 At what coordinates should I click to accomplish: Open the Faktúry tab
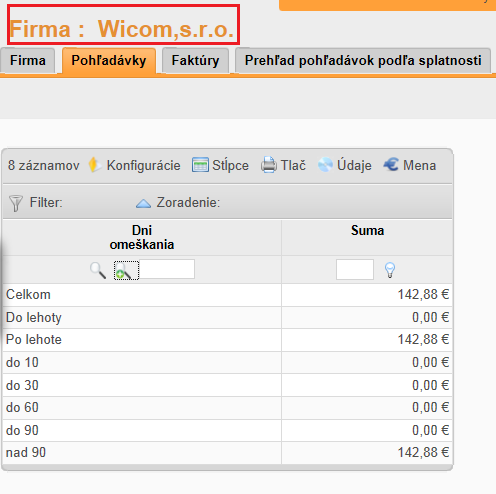[195, 61]
